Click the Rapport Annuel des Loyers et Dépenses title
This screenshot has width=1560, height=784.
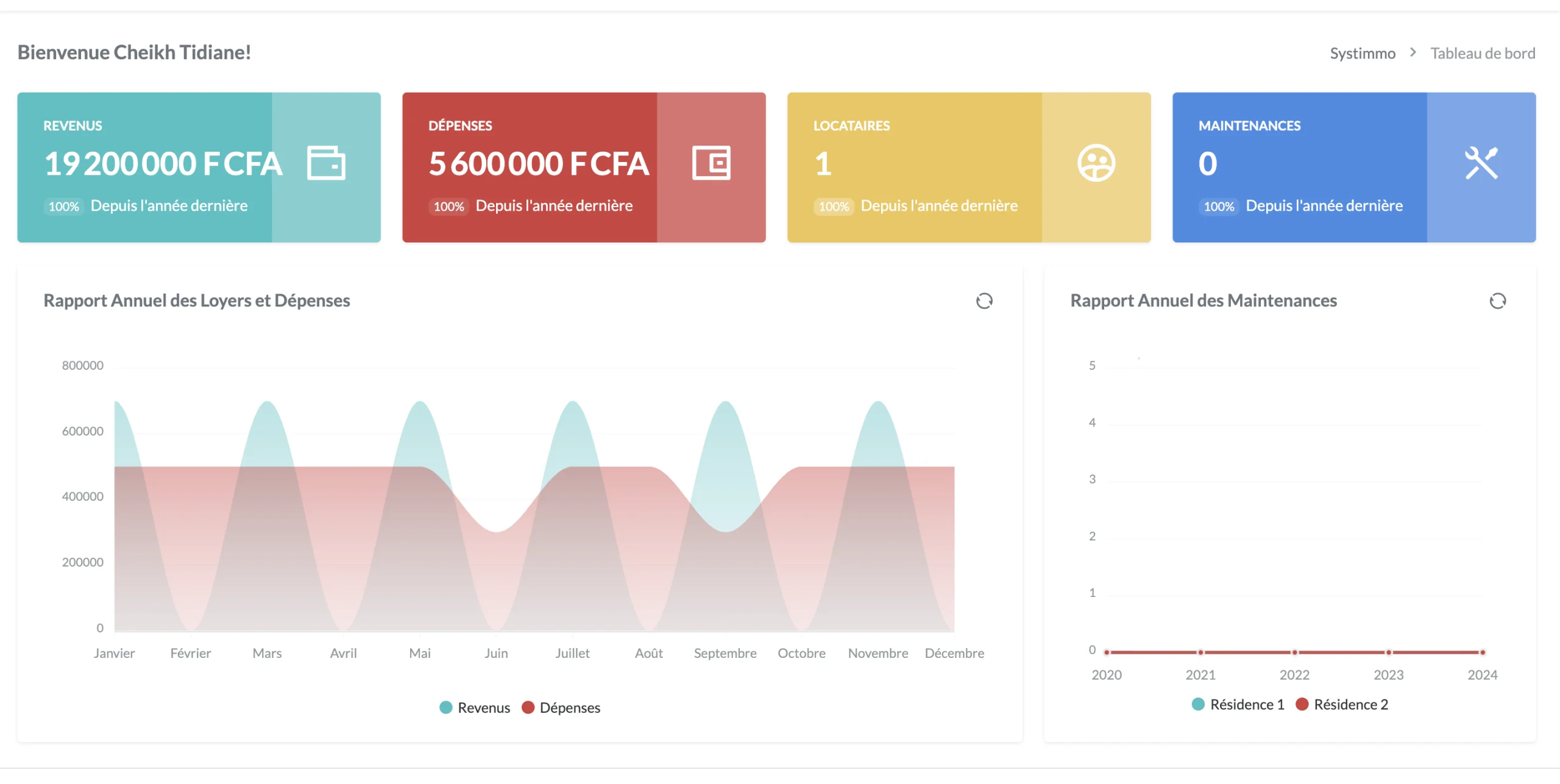click(197, 300)
